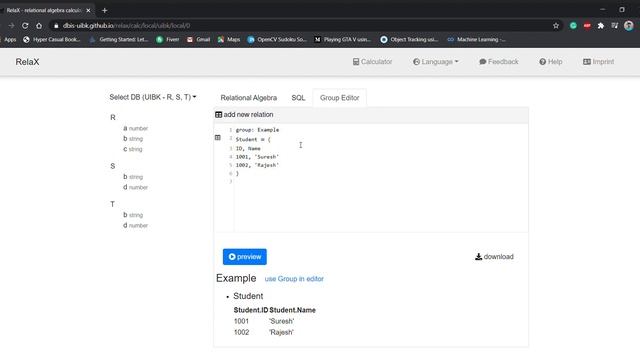This screenshot has height=360, width=640.
Task: Click the browser address bar URL
Action: (x=126, y=25)
